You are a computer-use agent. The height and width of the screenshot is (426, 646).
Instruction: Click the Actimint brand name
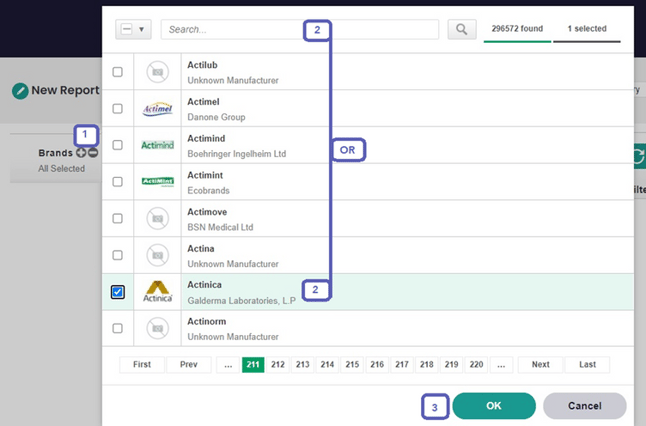tap(205, 175)
